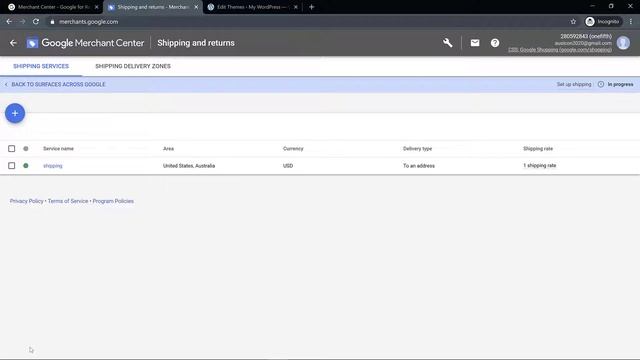Click Back to Surfaces Across Google link
The image size is (640, 360).
pos(55,84)
